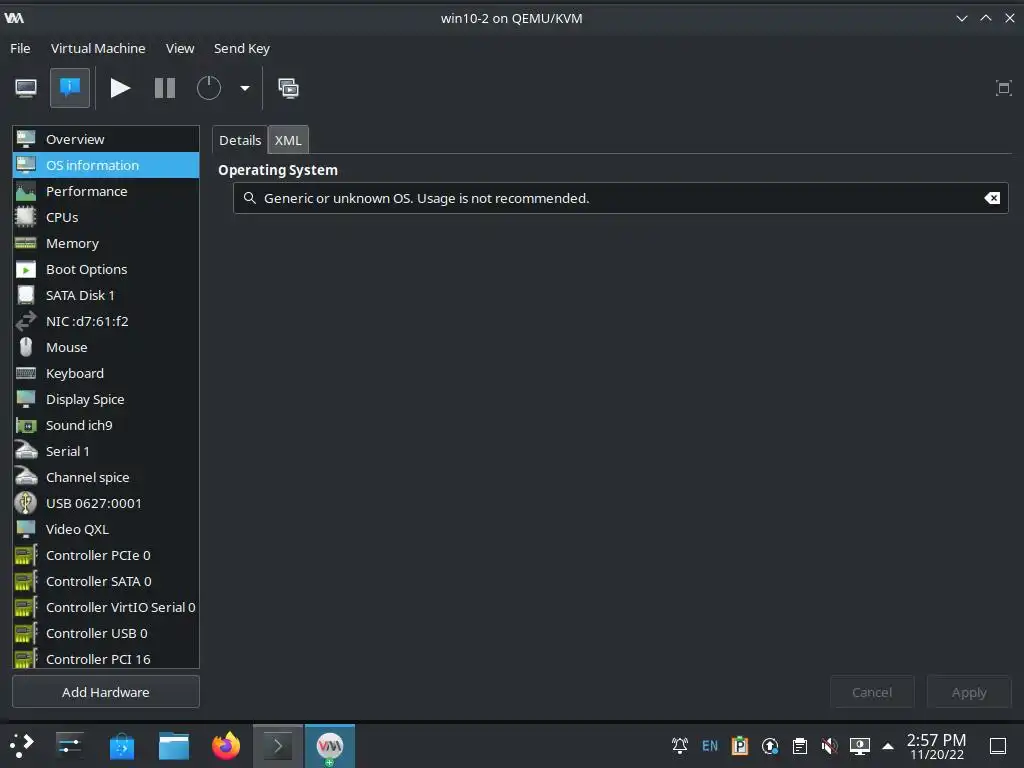Shut down the virtual machine
Screen dimensions: 1024x768
coord(209,88)
